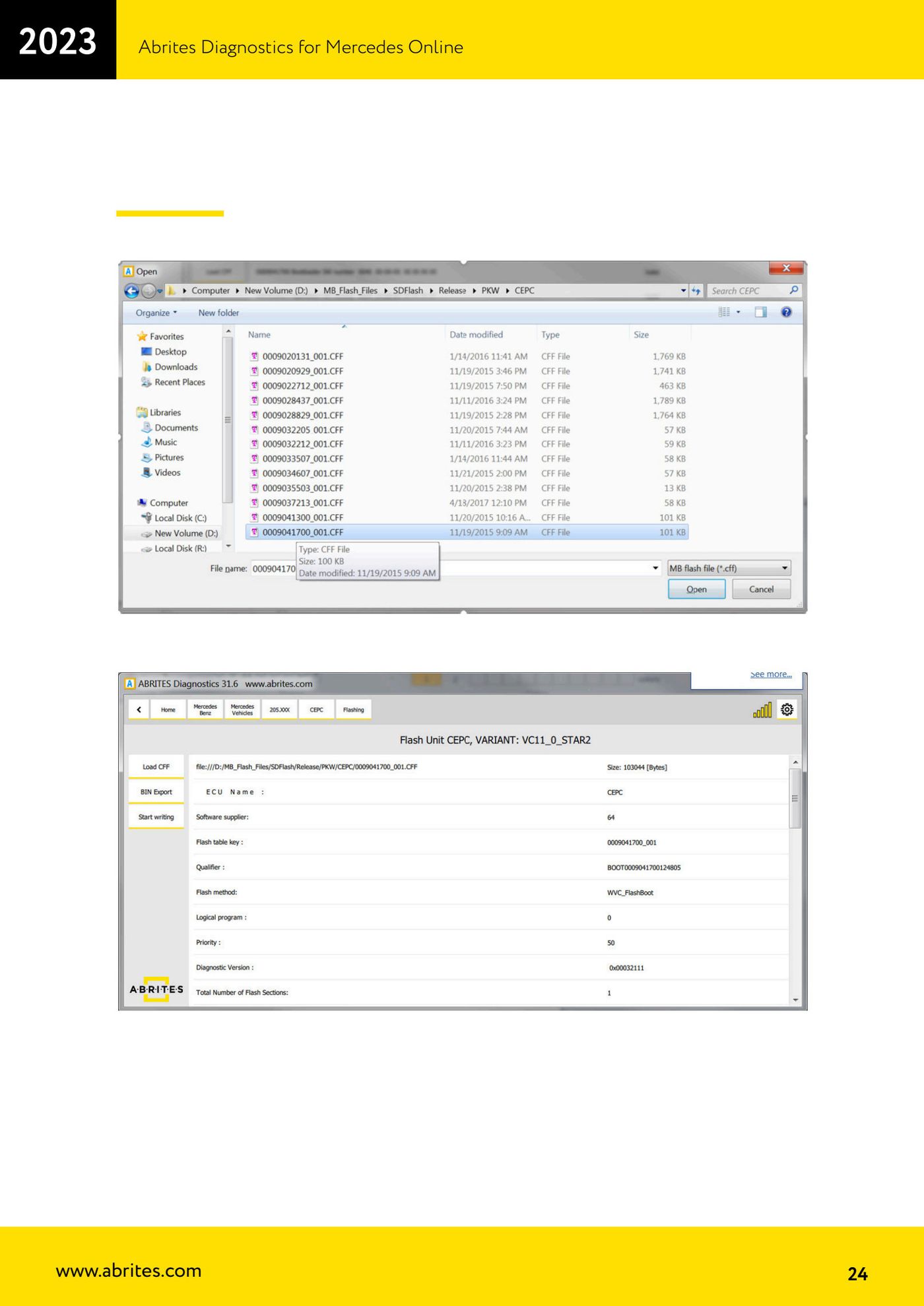
Task: Open the Organize dropdown menu
Action: pyautogui.click(x=156, y=313)
